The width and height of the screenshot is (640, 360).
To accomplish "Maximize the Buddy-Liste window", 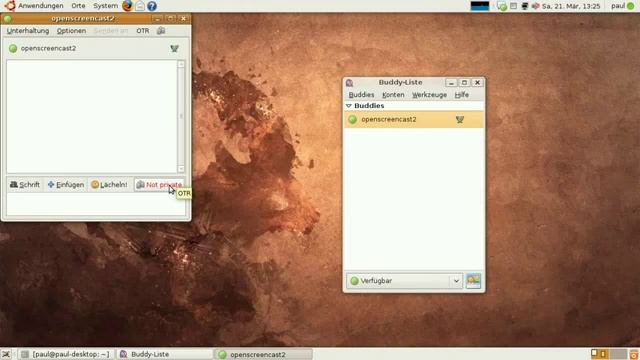I will pos(464,82).
